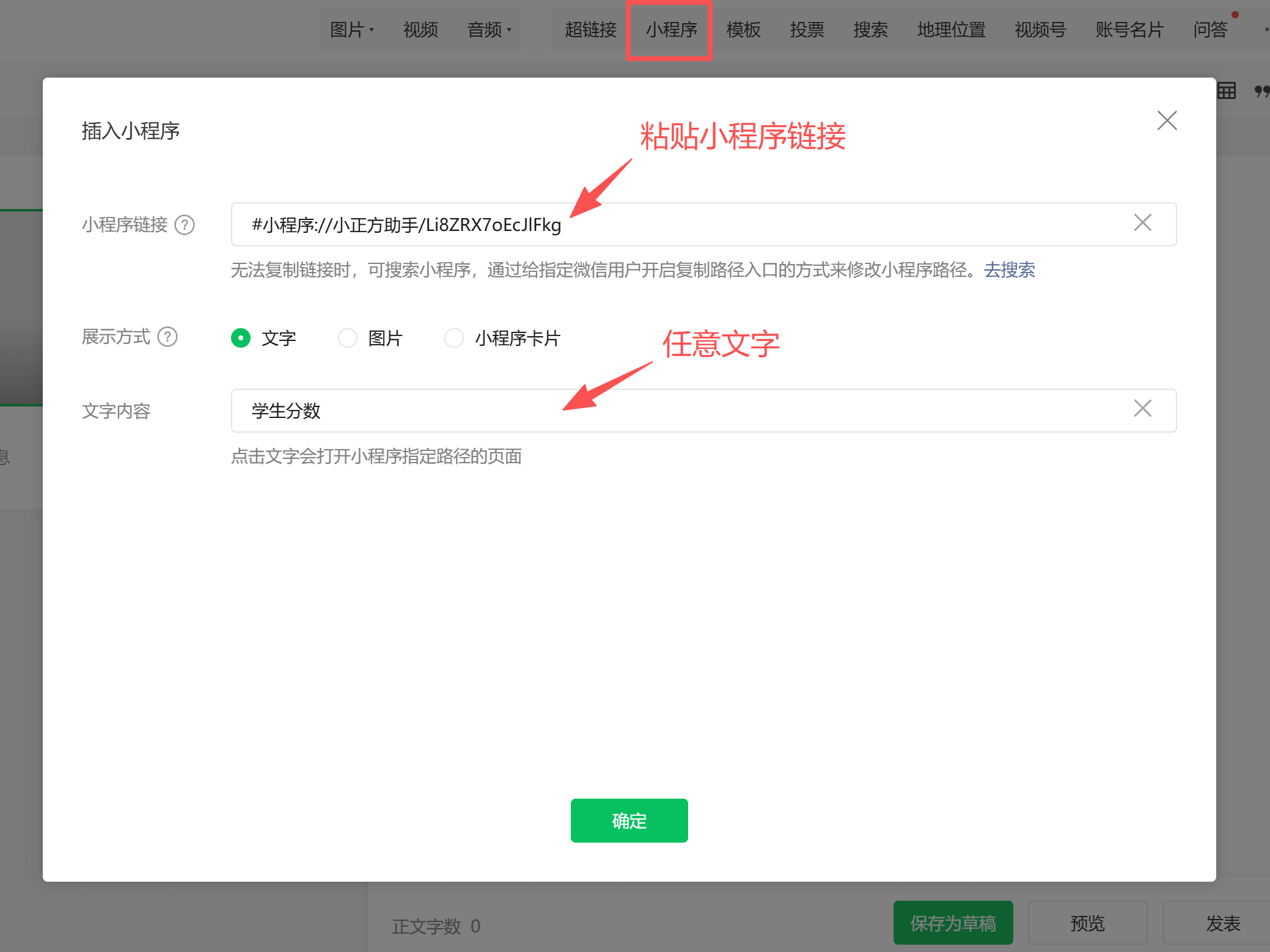This screenshot has width=1270, height=952.
Task: Click the 保存为草稿 button
Action: pos(953,923)
